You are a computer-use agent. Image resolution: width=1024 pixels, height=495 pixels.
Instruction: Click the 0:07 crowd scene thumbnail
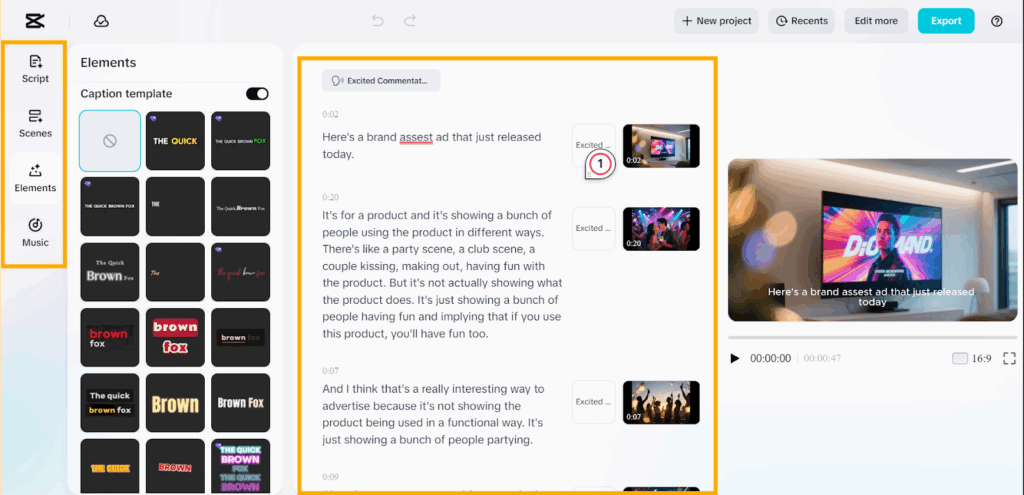pyautogui.click(x=661, y=402)
